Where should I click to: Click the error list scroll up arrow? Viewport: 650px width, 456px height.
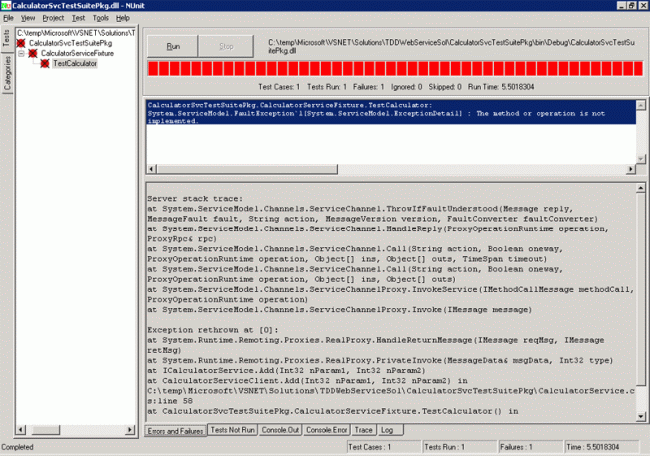[x=641, y=105]
